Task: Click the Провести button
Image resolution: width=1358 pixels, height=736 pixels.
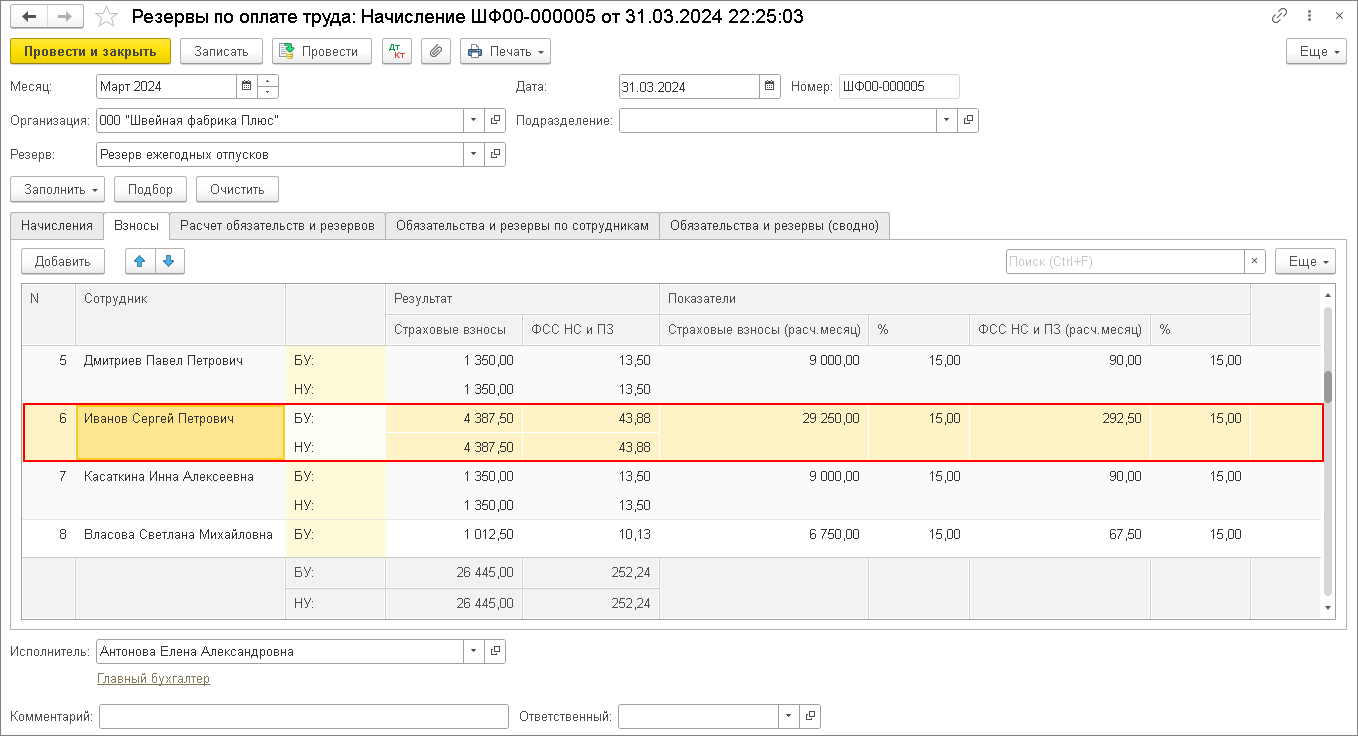Action: coord(322,51)
